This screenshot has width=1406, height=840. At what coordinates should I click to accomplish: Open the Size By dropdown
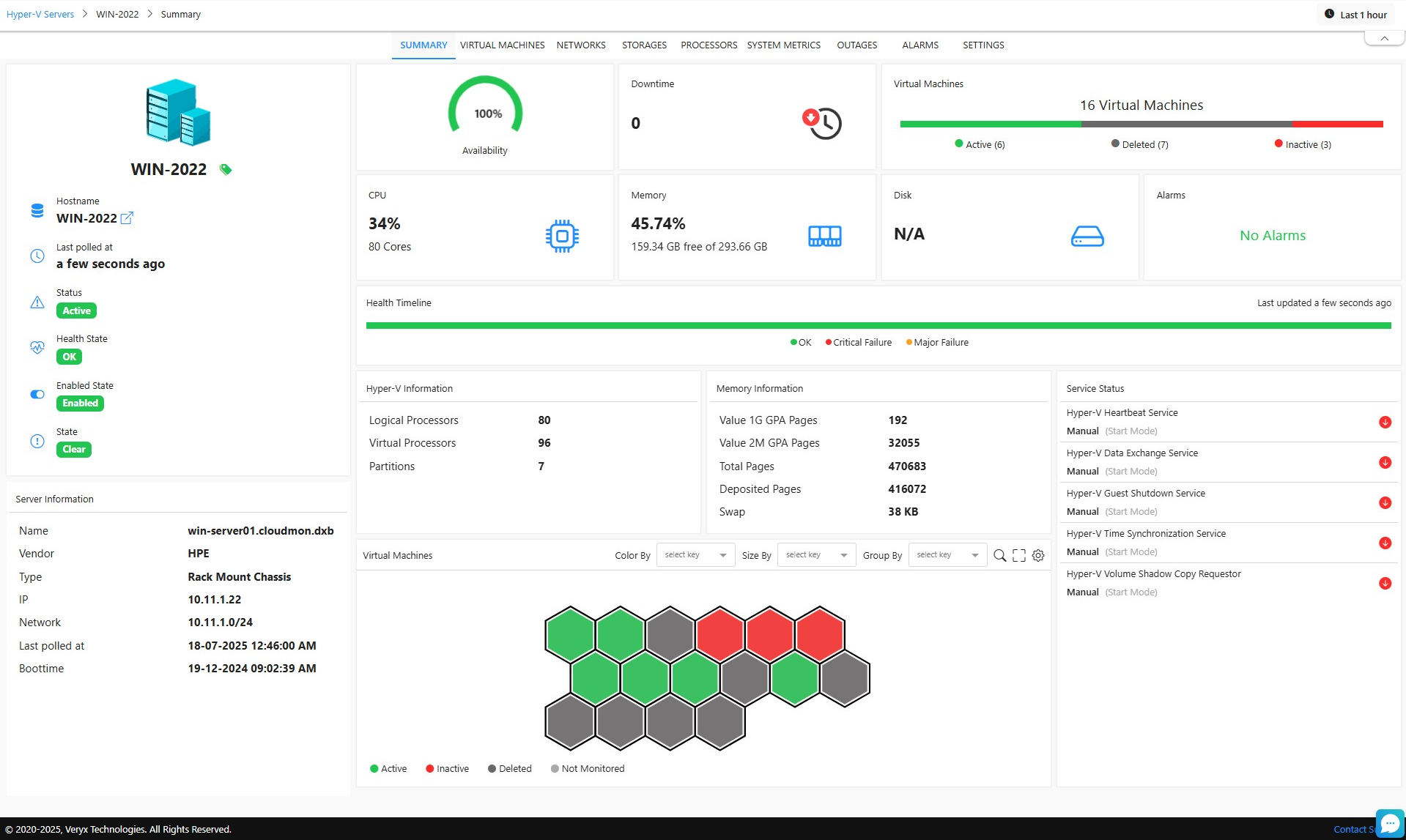point(815,555)
